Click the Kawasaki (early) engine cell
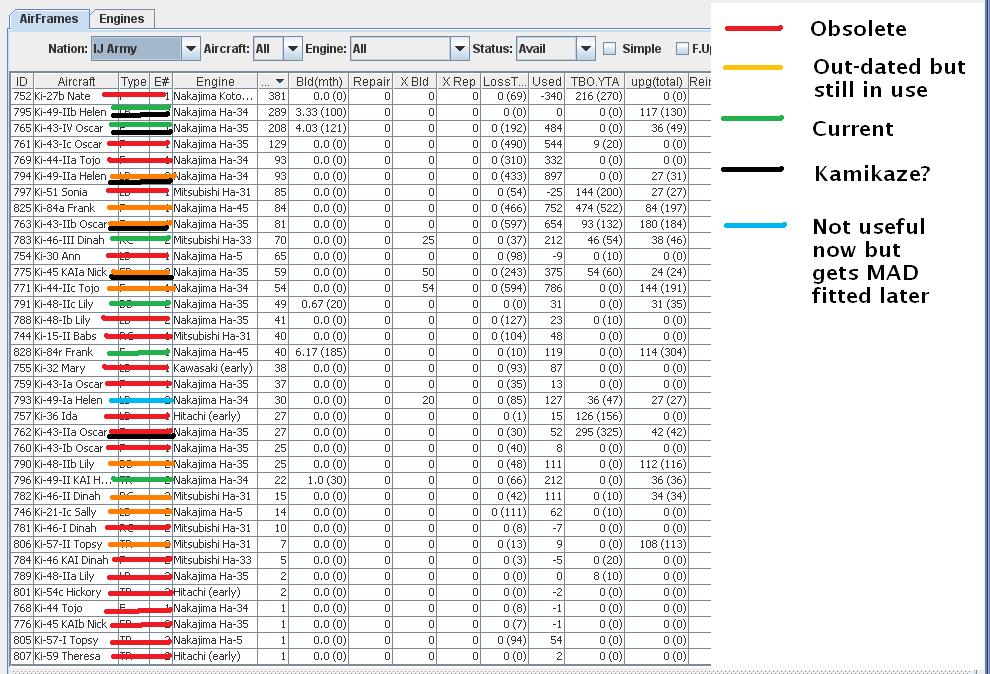 (x=215, y=368)
